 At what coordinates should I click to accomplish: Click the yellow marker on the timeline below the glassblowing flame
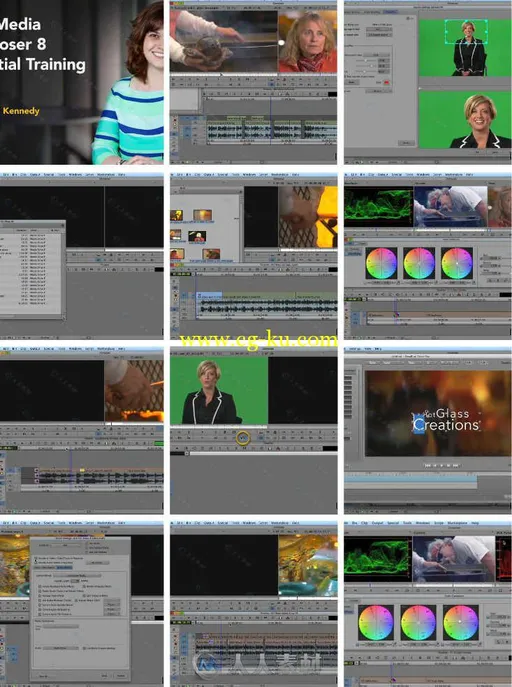point(82,470)
